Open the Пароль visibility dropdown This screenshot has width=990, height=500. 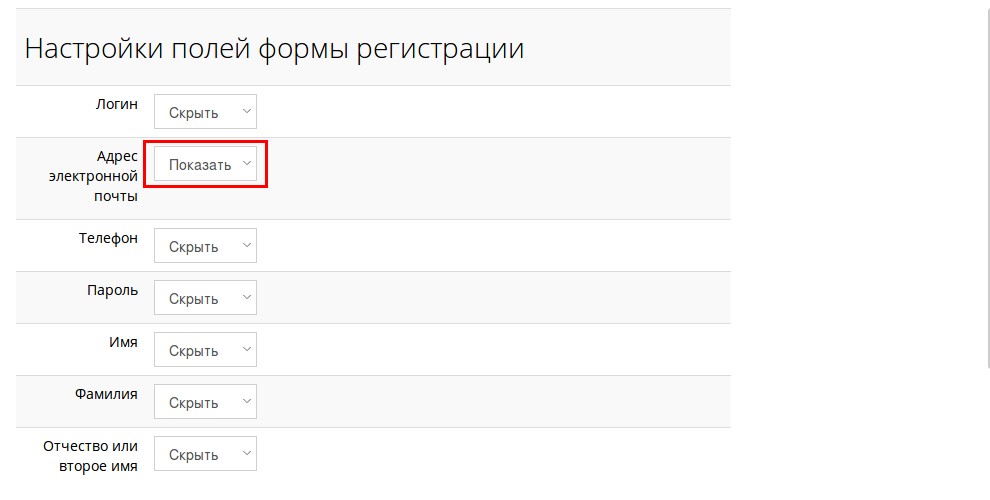pyautogui.click(x=205, y=298)
